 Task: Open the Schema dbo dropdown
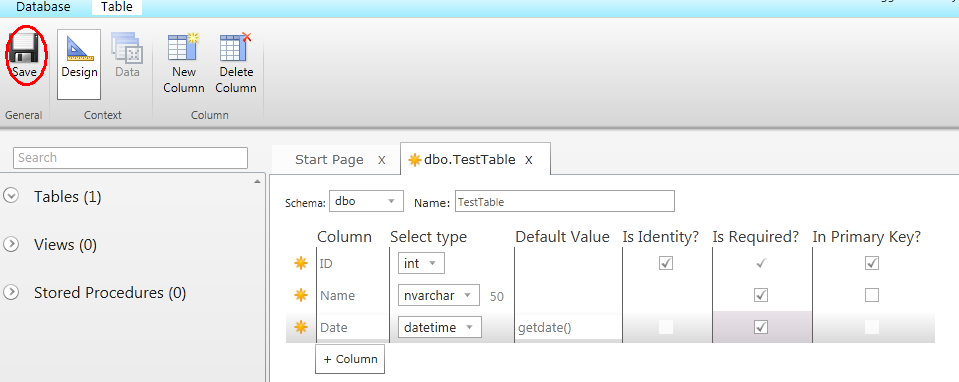click(366, 201)
